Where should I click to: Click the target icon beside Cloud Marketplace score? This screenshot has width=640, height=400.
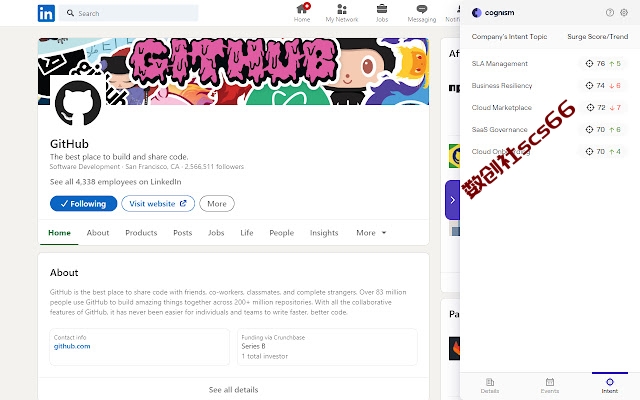coord(590,108)
